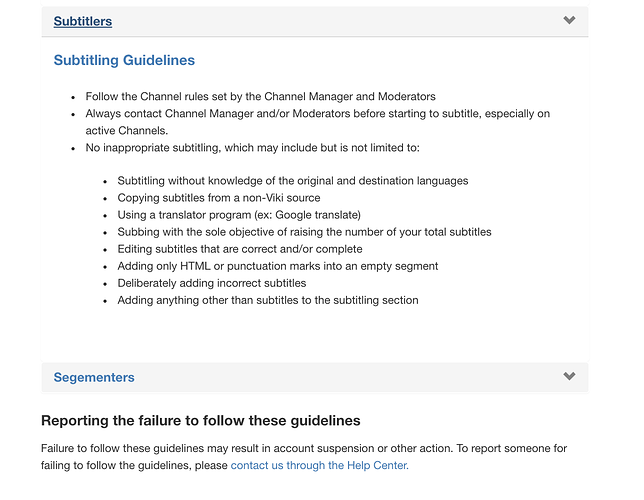Collapse the Subtitlers section chevron arrow
Image resolution: width=644 pixels, height=500 pixels.
[x=569, y=20]
